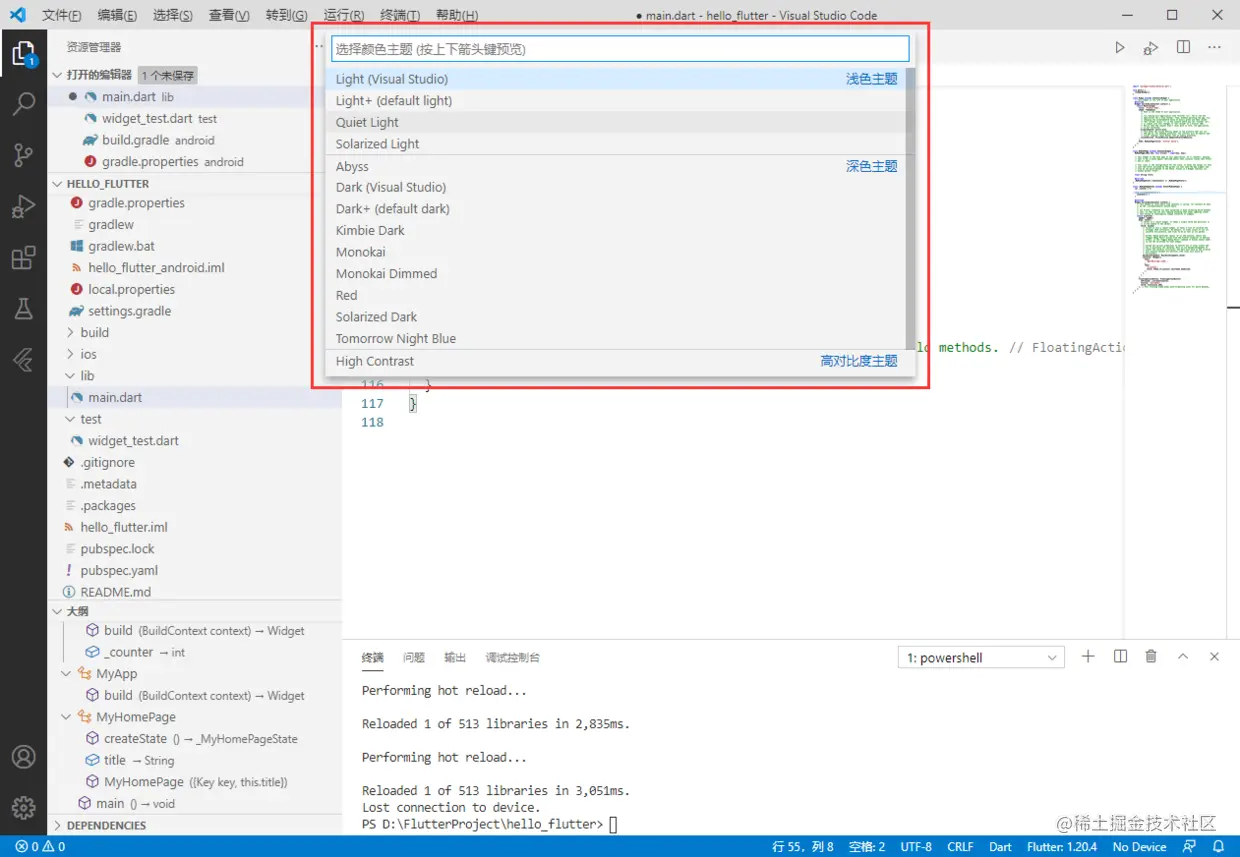The height and width of the screenshot is (857, 1240).
Task: Open Source Control view in activity bar
Action: point(23,155)
